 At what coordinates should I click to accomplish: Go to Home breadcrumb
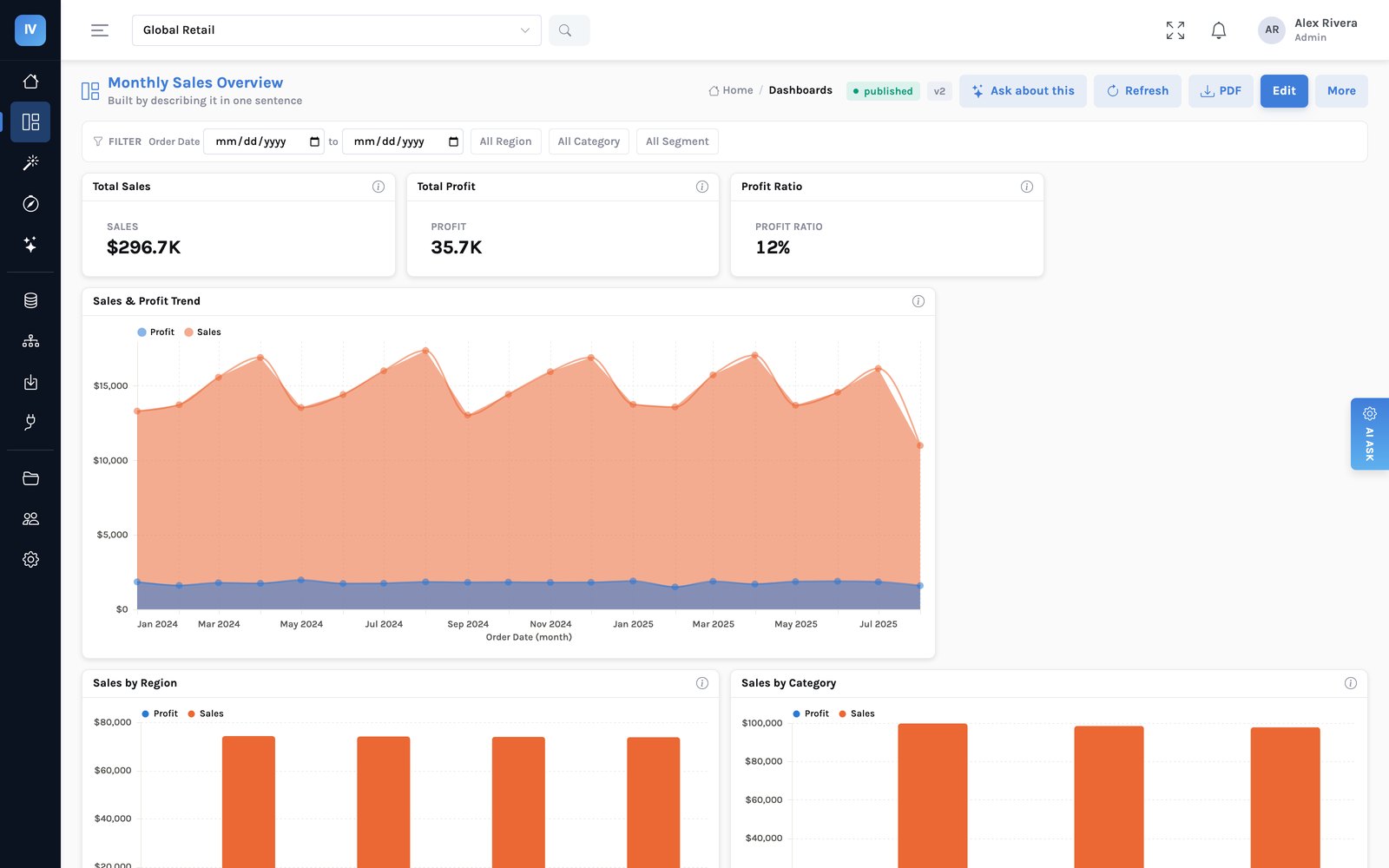click(731, 90)
